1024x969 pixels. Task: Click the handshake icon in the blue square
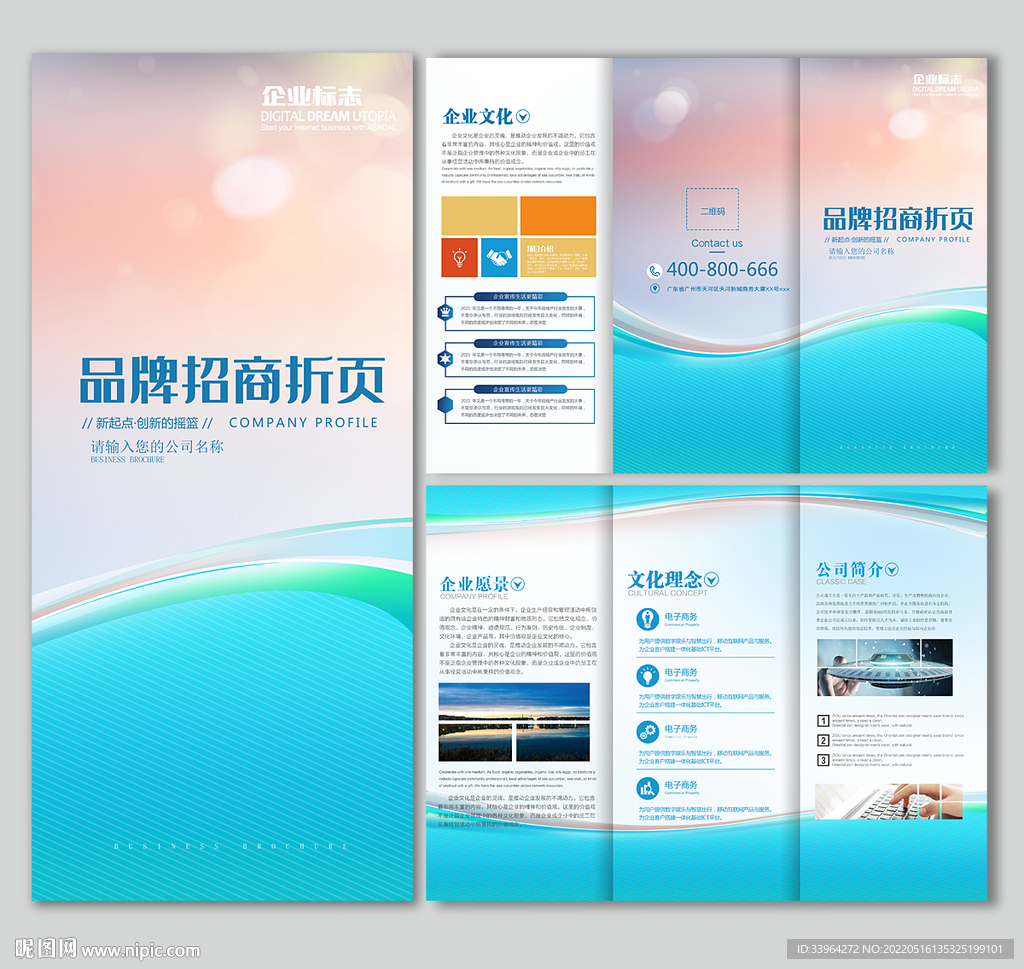pyautogui.click(x=499, y=257)
